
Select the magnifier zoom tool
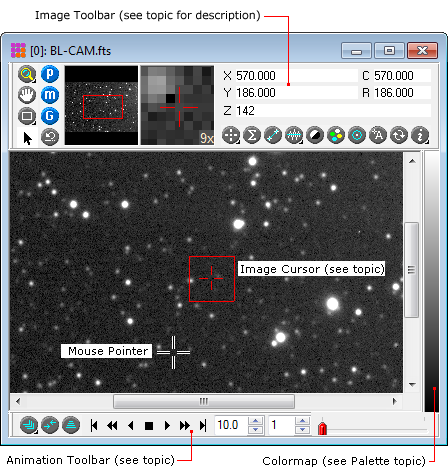pos(27,74)
